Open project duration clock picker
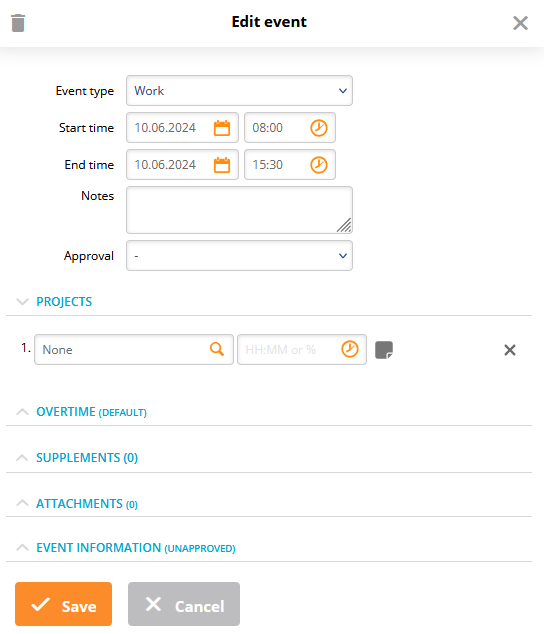The width and height of the screenshot is (544, 634). click(350, 349)
